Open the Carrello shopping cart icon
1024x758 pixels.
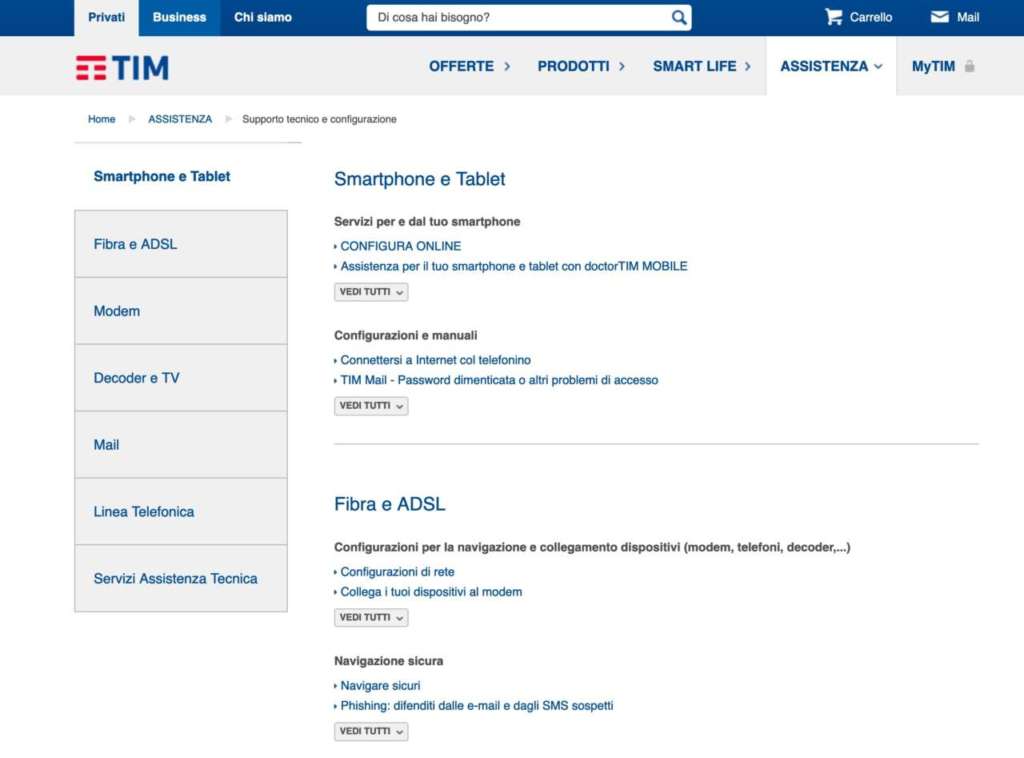(x=834, y=17)
